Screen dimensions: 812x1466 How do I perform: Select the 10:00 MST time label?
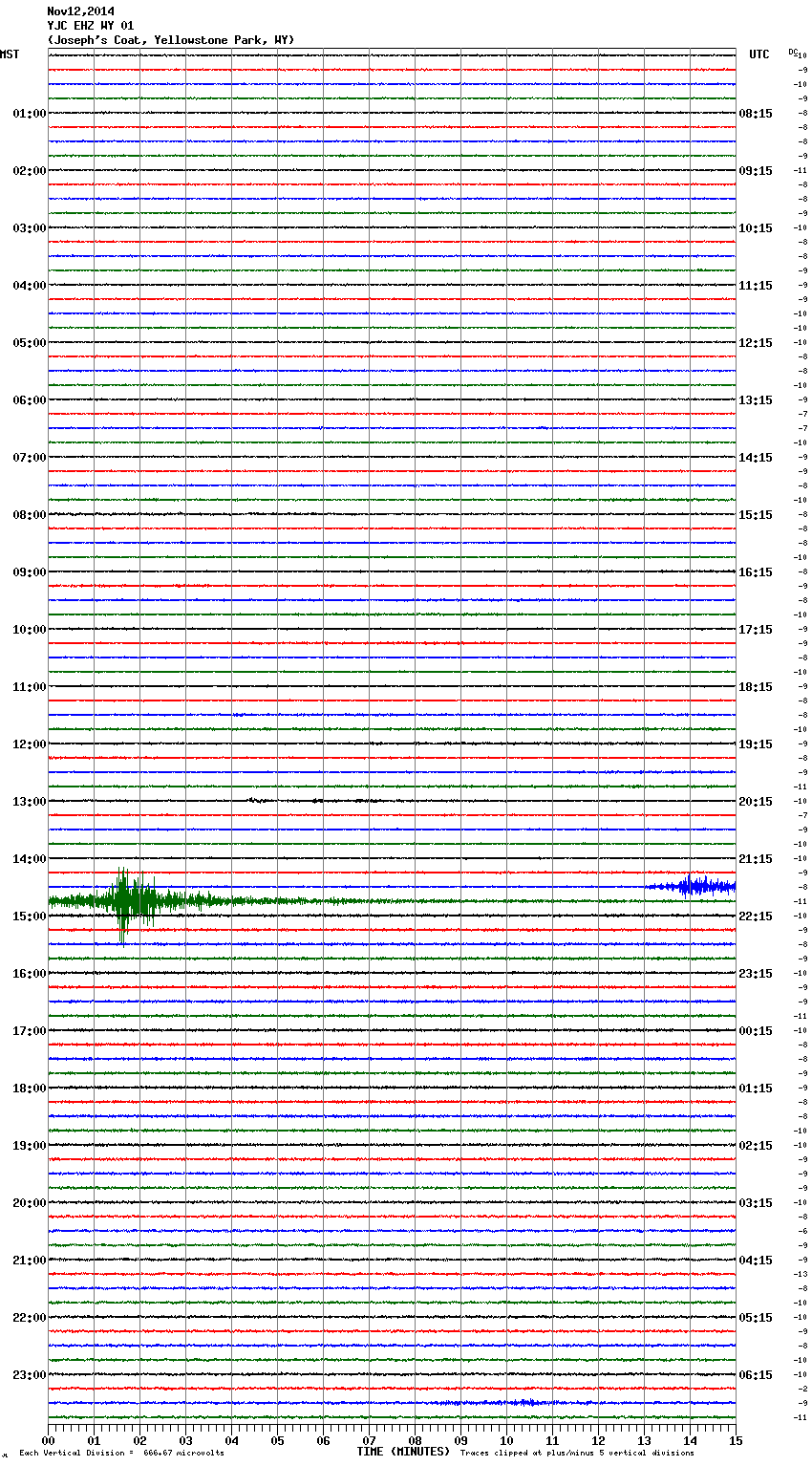pos(29,630)
